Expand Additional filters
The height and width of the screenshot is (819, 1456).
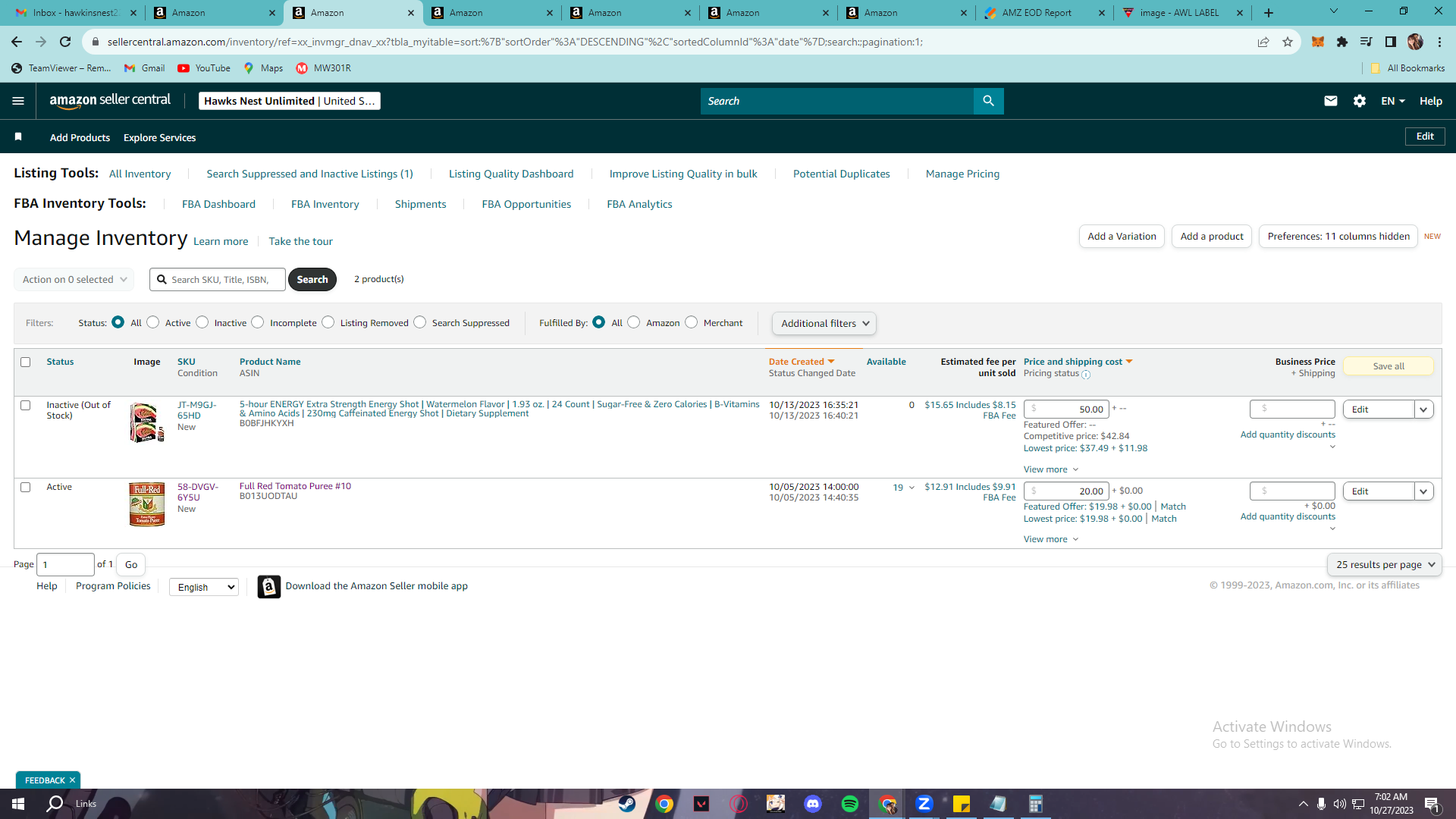[x=824, y=324]
